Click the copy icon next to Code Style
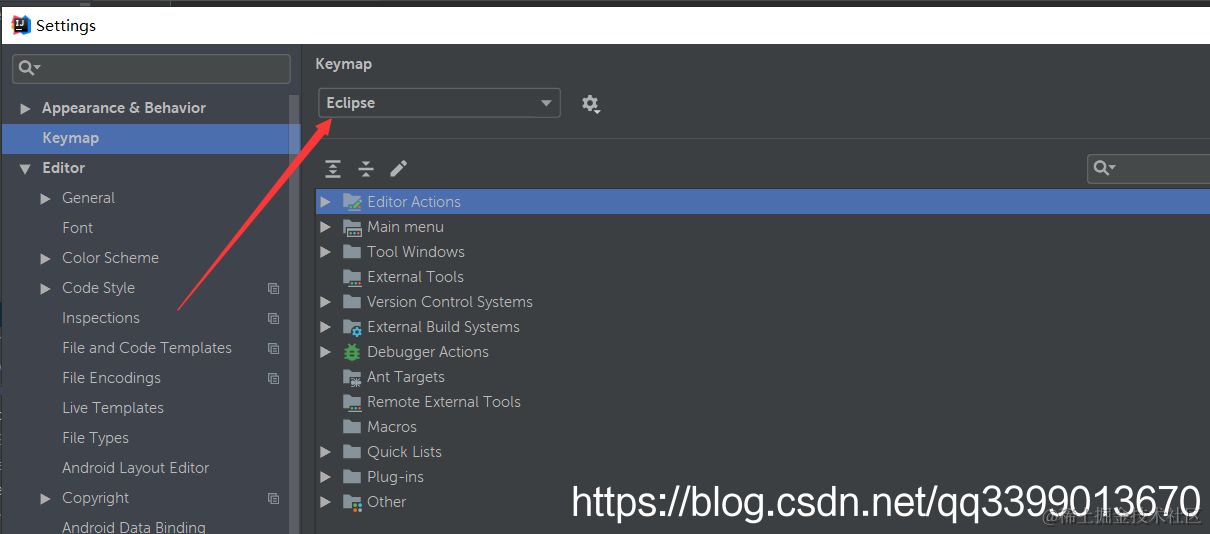Screen dimensions: 1210x534 (273, 288)
